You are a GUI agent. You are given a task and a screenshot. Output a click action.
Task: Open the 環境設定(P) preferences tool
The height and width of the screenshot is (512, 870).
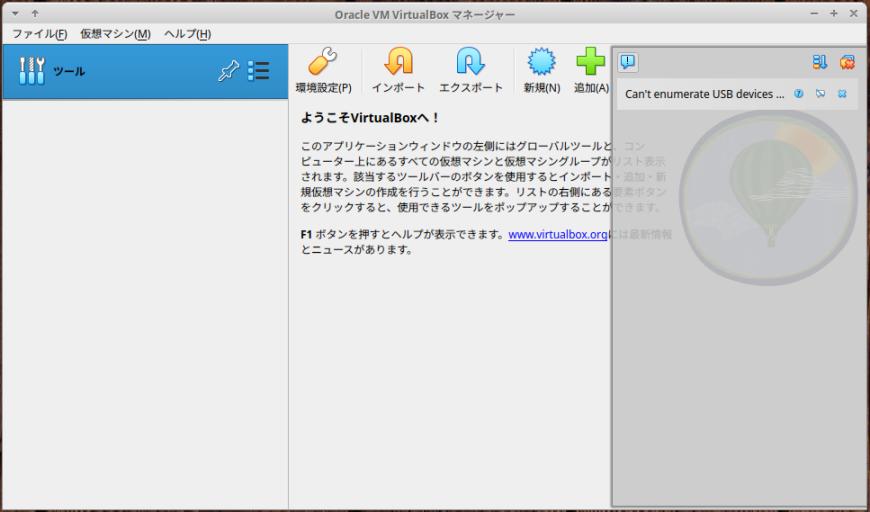[323, 70]
